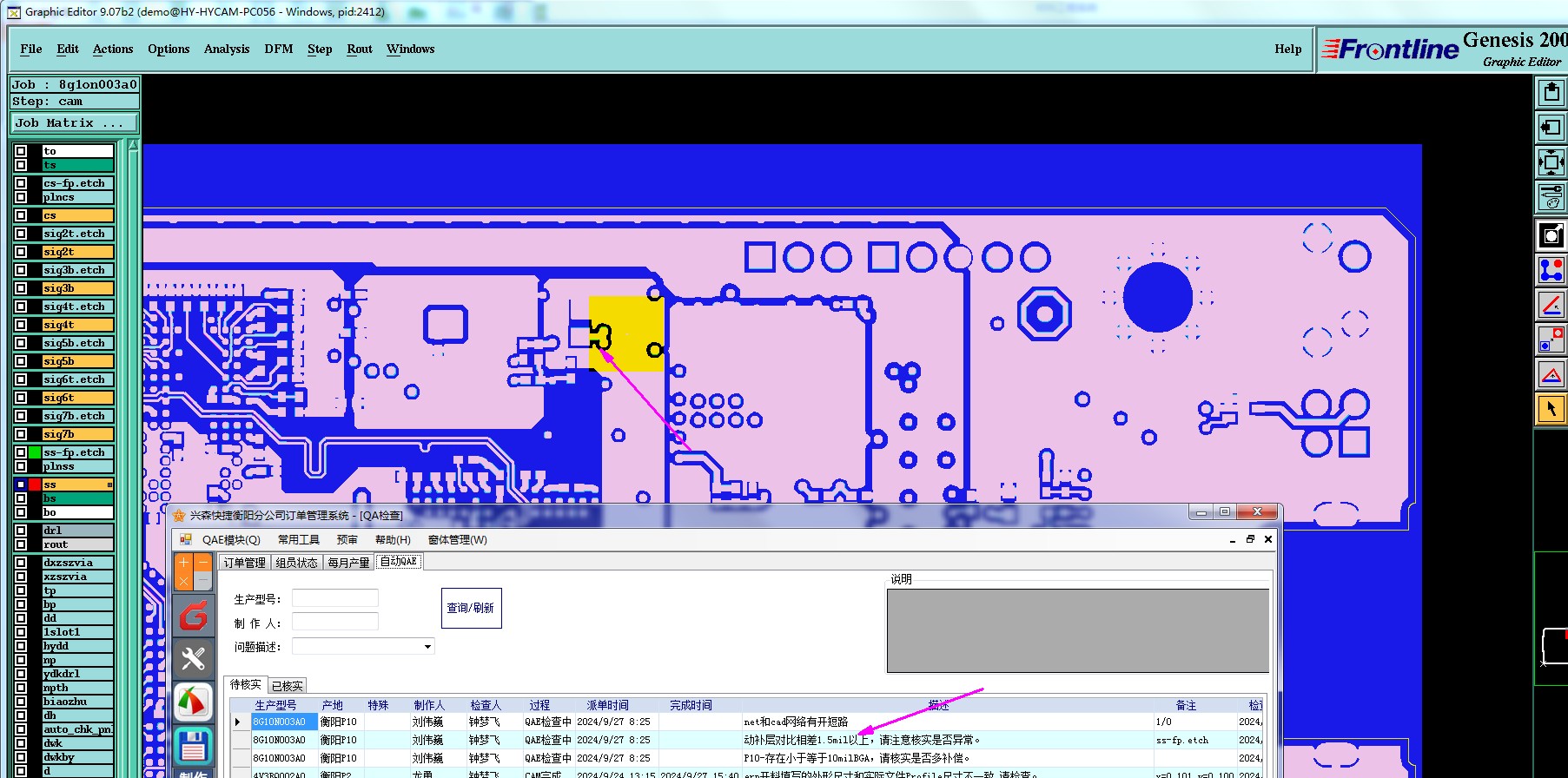The width and height of the screenshot is (1568, 778).
Task: Click the Frontline logo in header
Action: [x=1391, y=49]
